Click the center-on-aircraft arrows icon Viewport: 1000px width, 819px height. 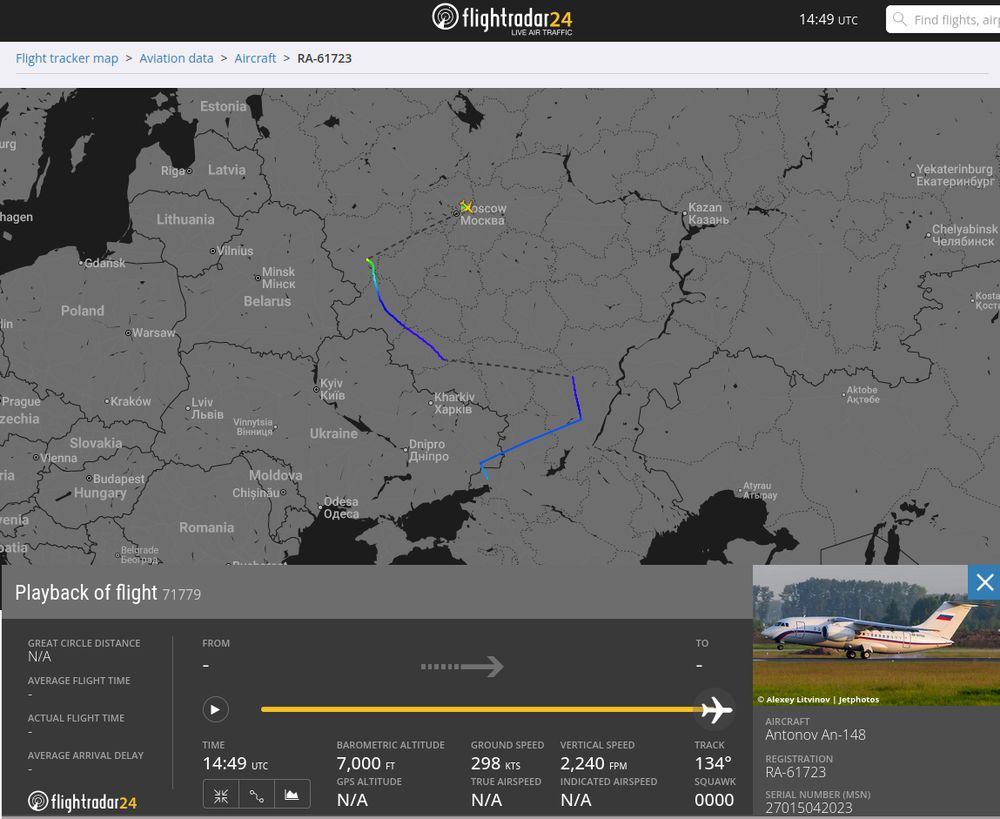[221, 795]
